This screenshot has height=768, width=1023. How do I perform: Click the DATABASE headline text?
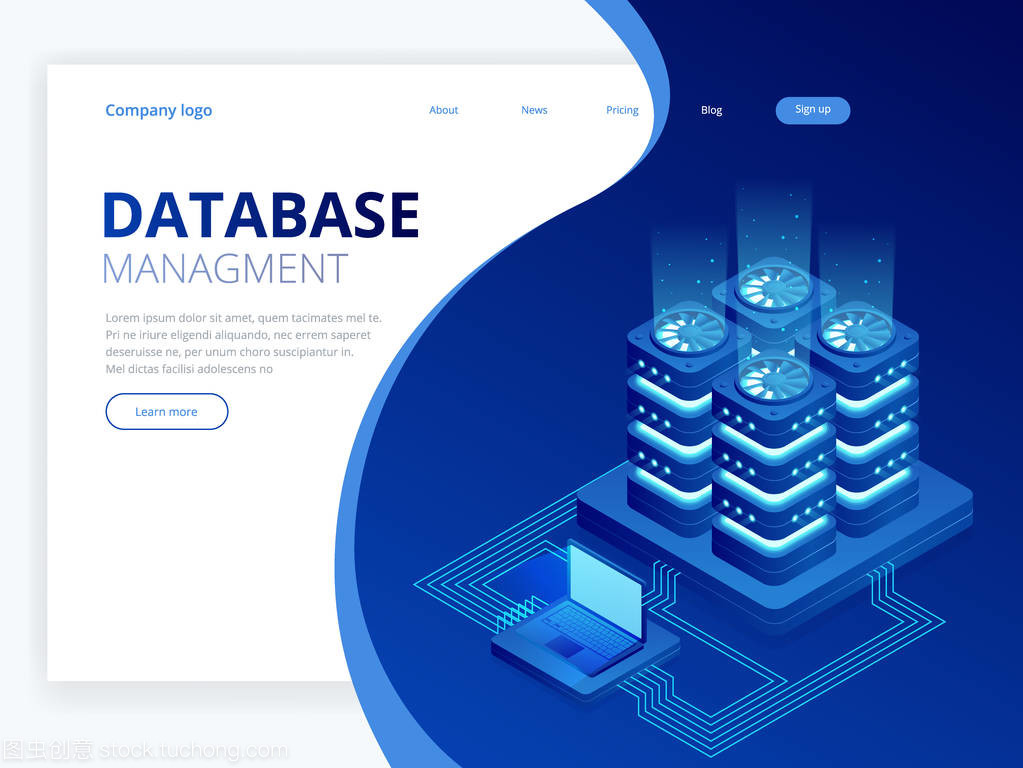[x=260, y=215]
